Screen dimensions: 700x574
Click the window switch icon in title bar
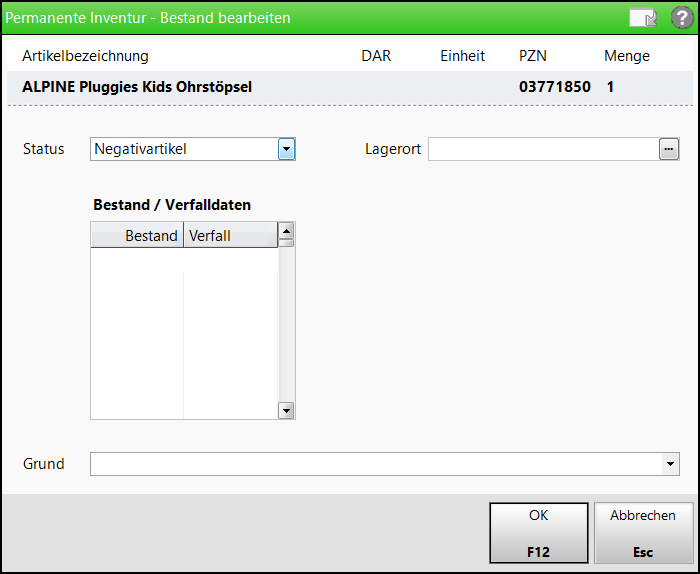643,18
